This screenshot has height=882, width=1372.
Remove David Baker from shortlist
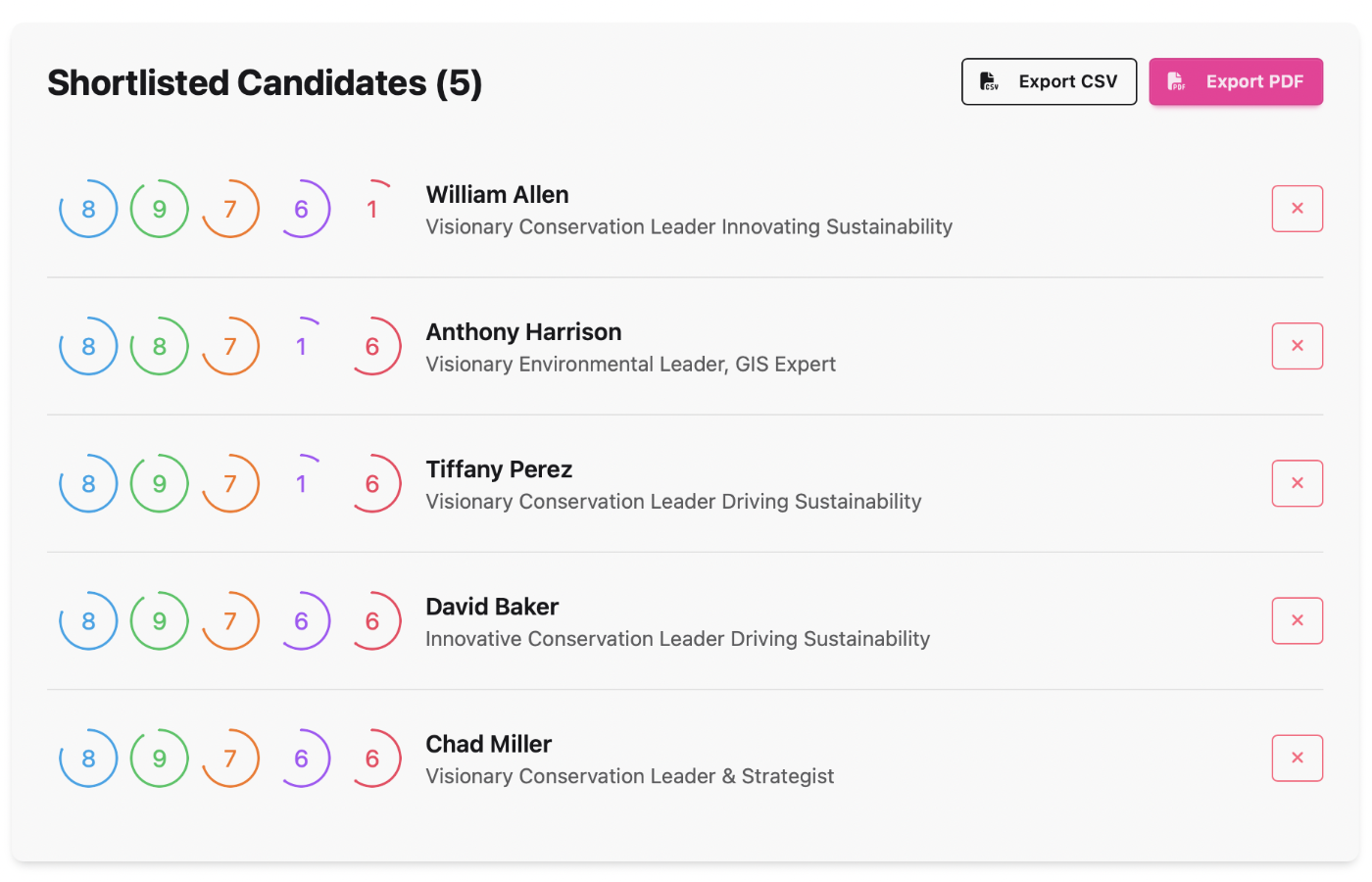tap(1298, 620)
